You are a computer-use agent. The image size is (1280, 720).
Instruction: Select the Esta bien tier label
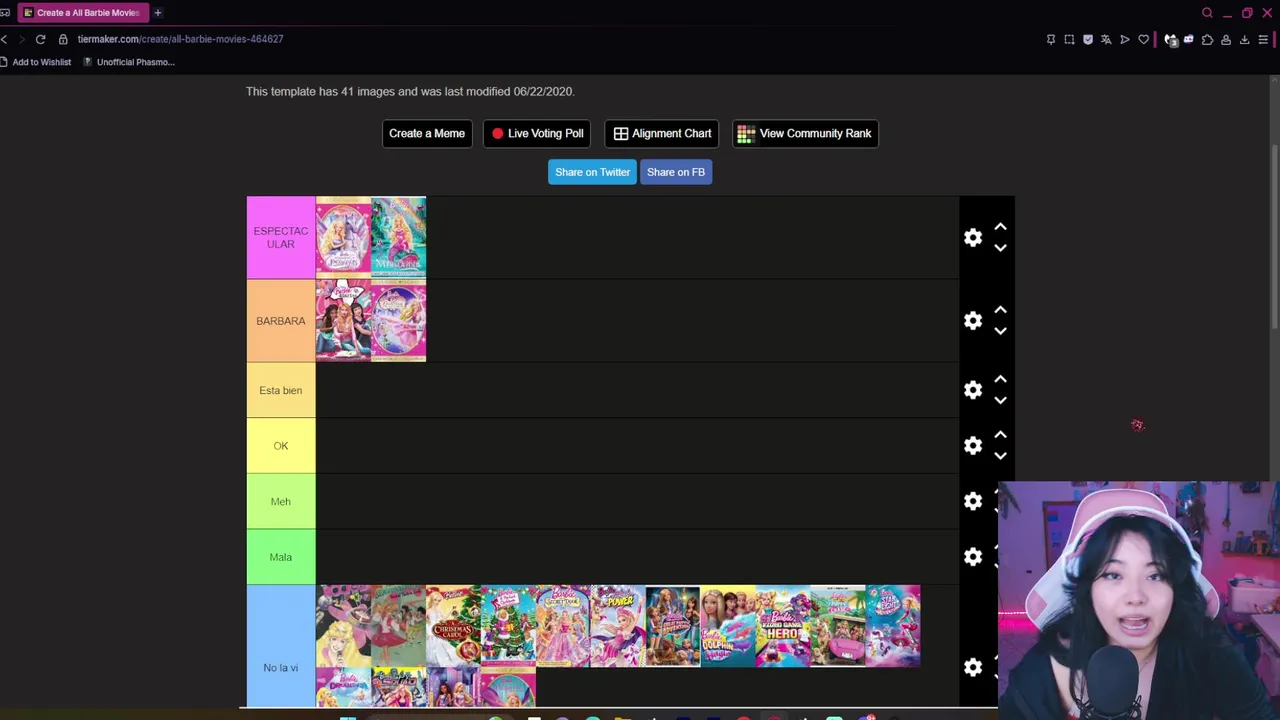281,390
